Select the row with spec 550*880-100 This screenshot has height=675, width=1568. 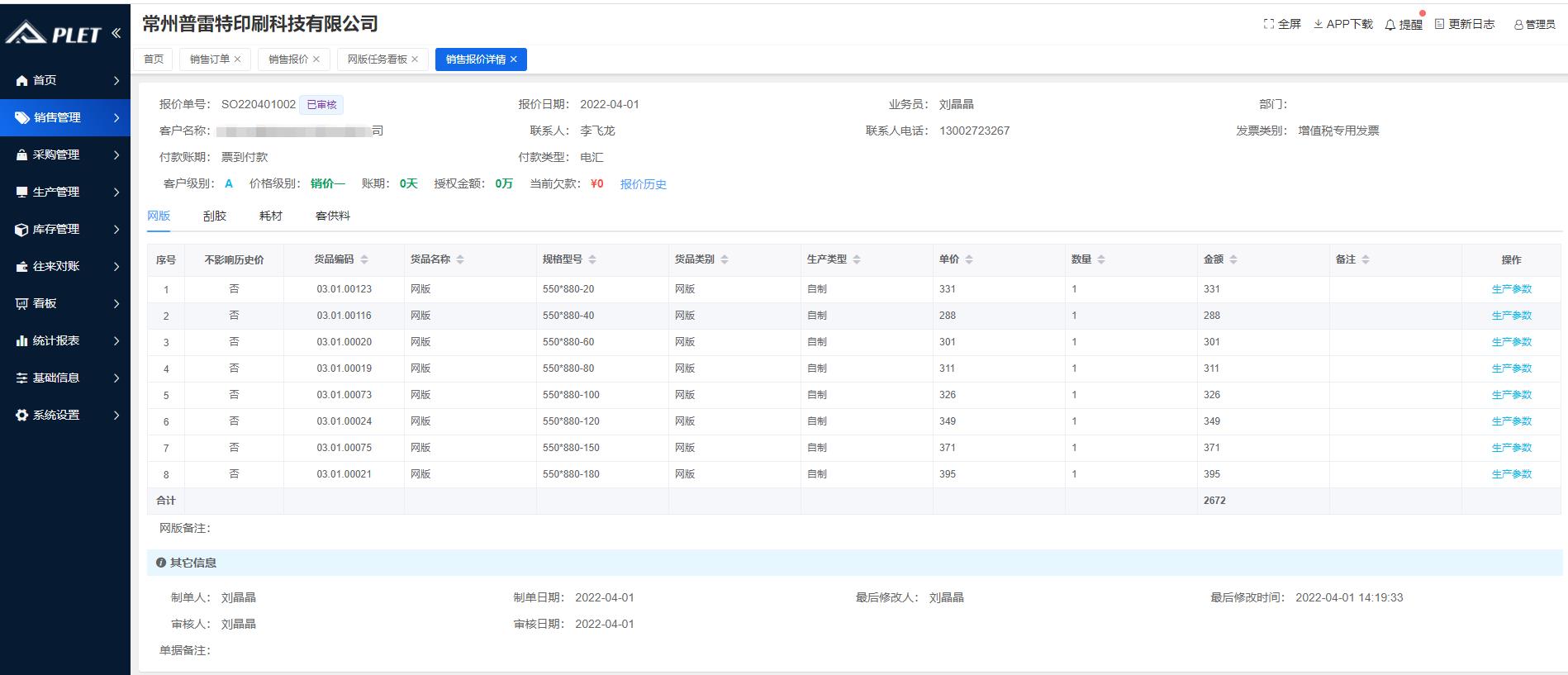coord(571,395)
